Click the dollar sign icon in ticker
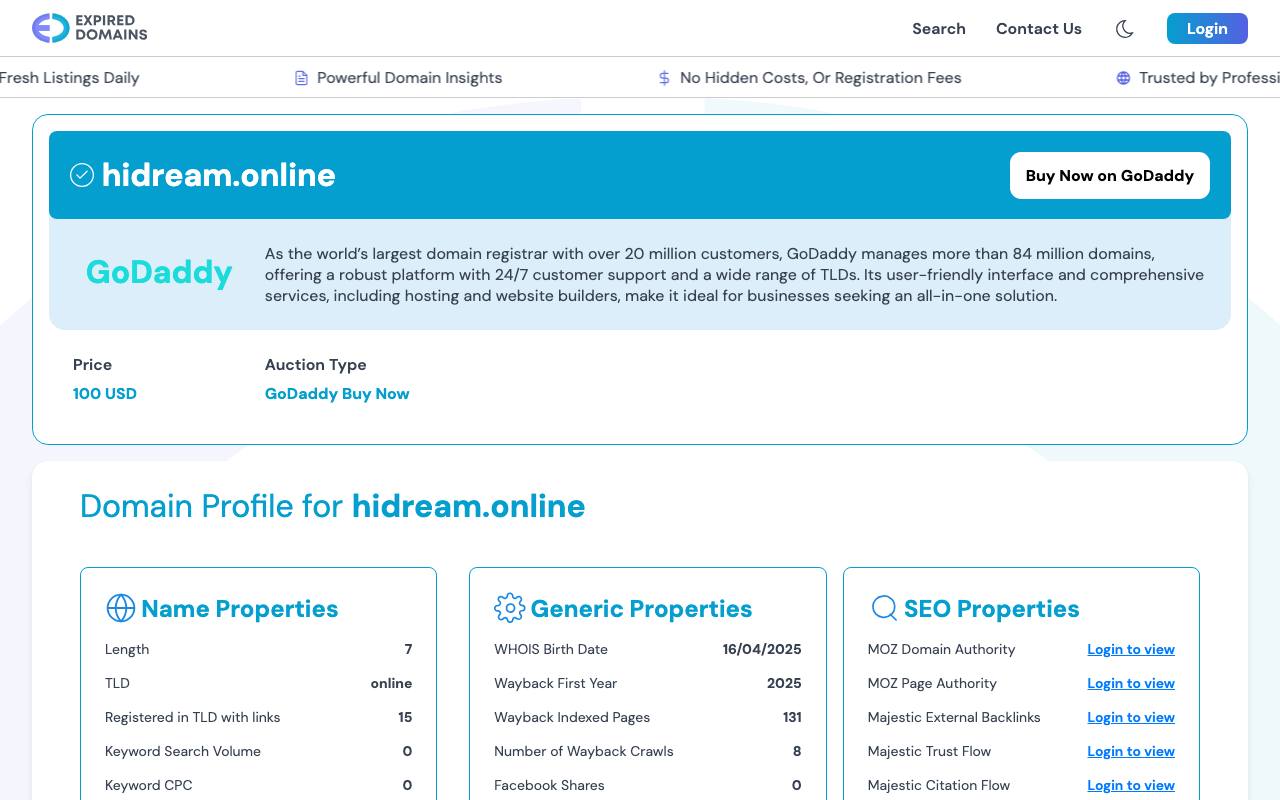 (x=664, y=78)
